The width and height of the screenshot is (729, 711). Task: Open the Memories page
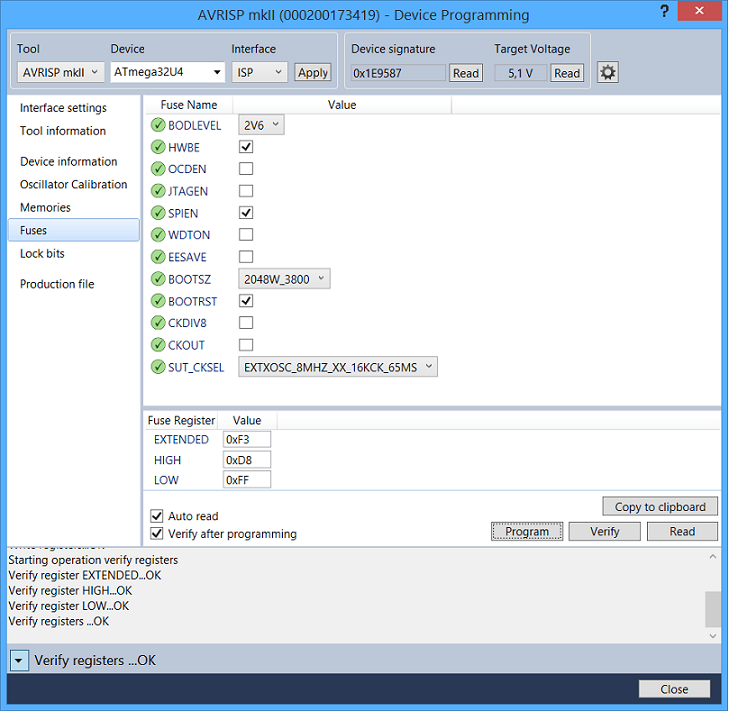pyautogui.click(x=45, y=207)
